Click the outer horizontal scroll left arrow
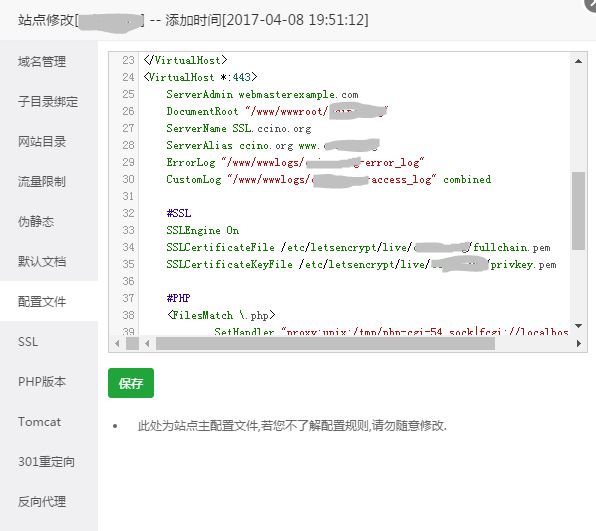Screen dimensions: 596x531 coord(117,344)
